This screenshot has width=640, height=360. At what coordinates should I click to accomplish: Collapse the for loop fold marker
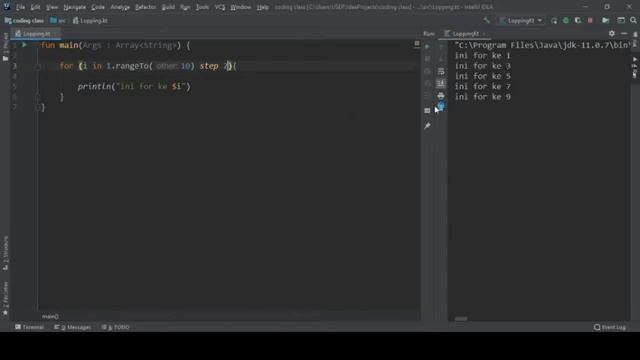click(38, 66)
